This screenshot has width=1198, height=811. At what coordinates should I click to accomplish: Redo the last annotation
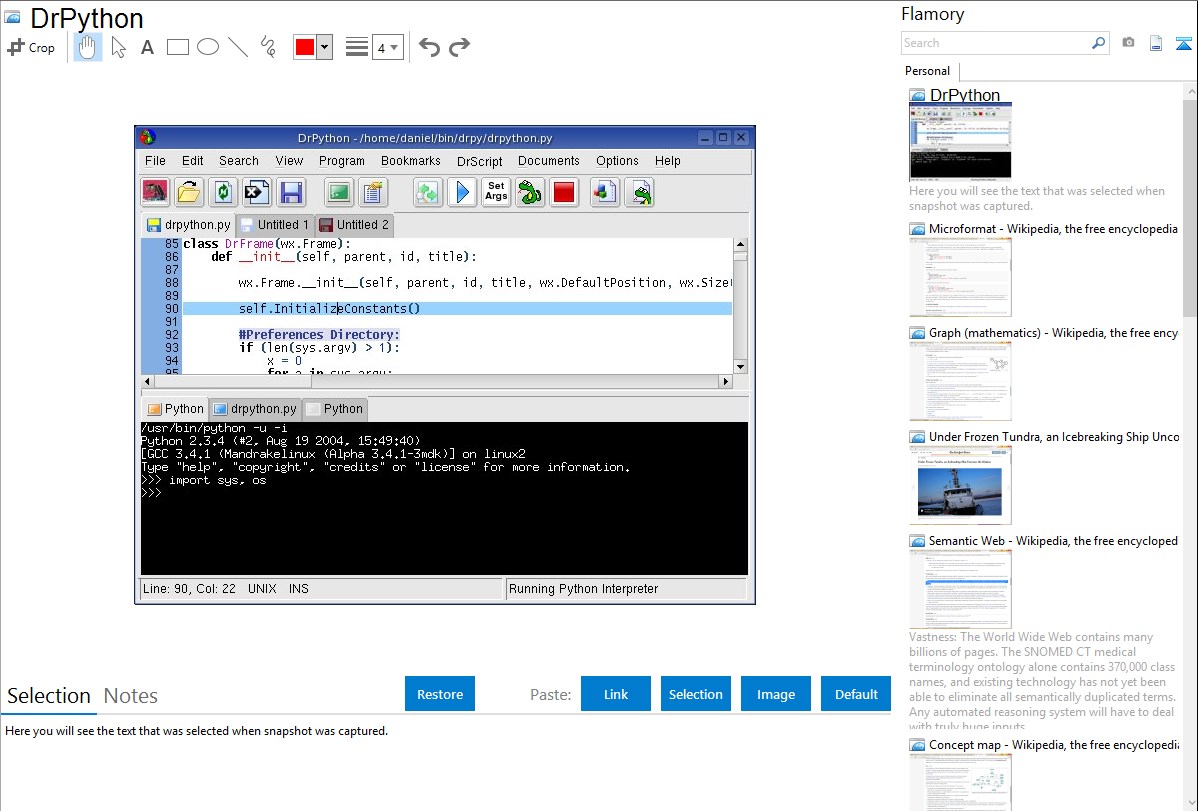(459, 47)
